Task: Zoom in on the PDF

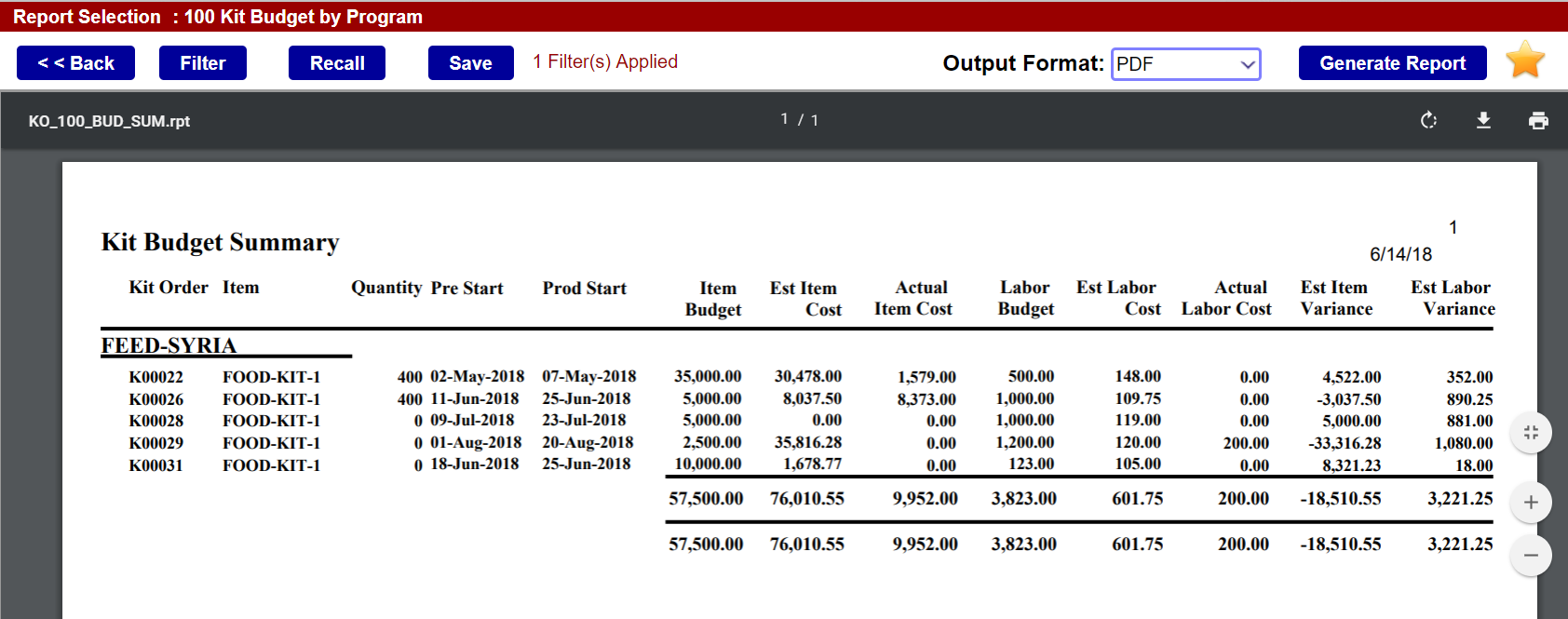Action: coord(1531,503)
